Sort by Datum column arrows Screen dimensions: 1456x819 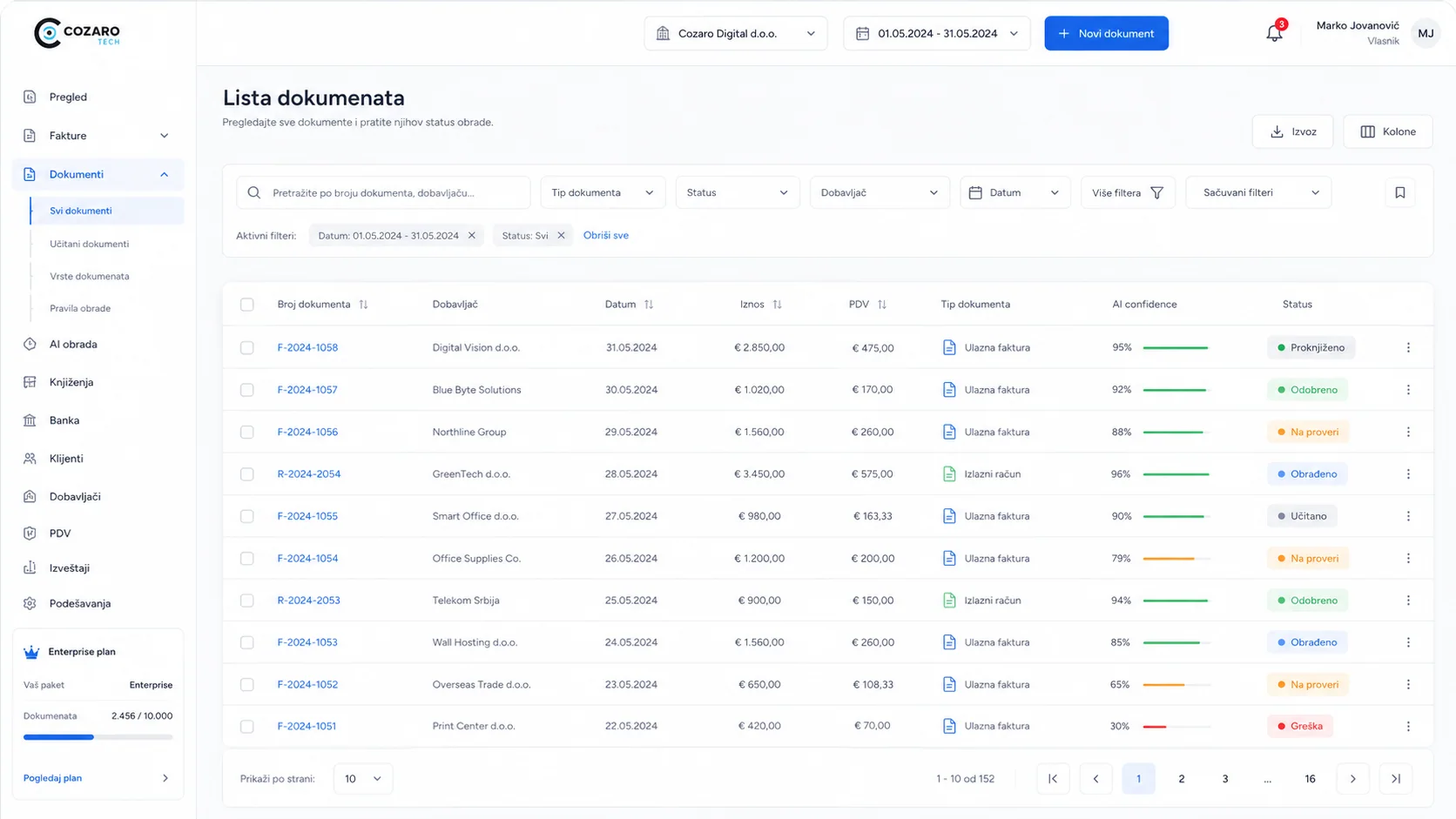click(649, 305)
